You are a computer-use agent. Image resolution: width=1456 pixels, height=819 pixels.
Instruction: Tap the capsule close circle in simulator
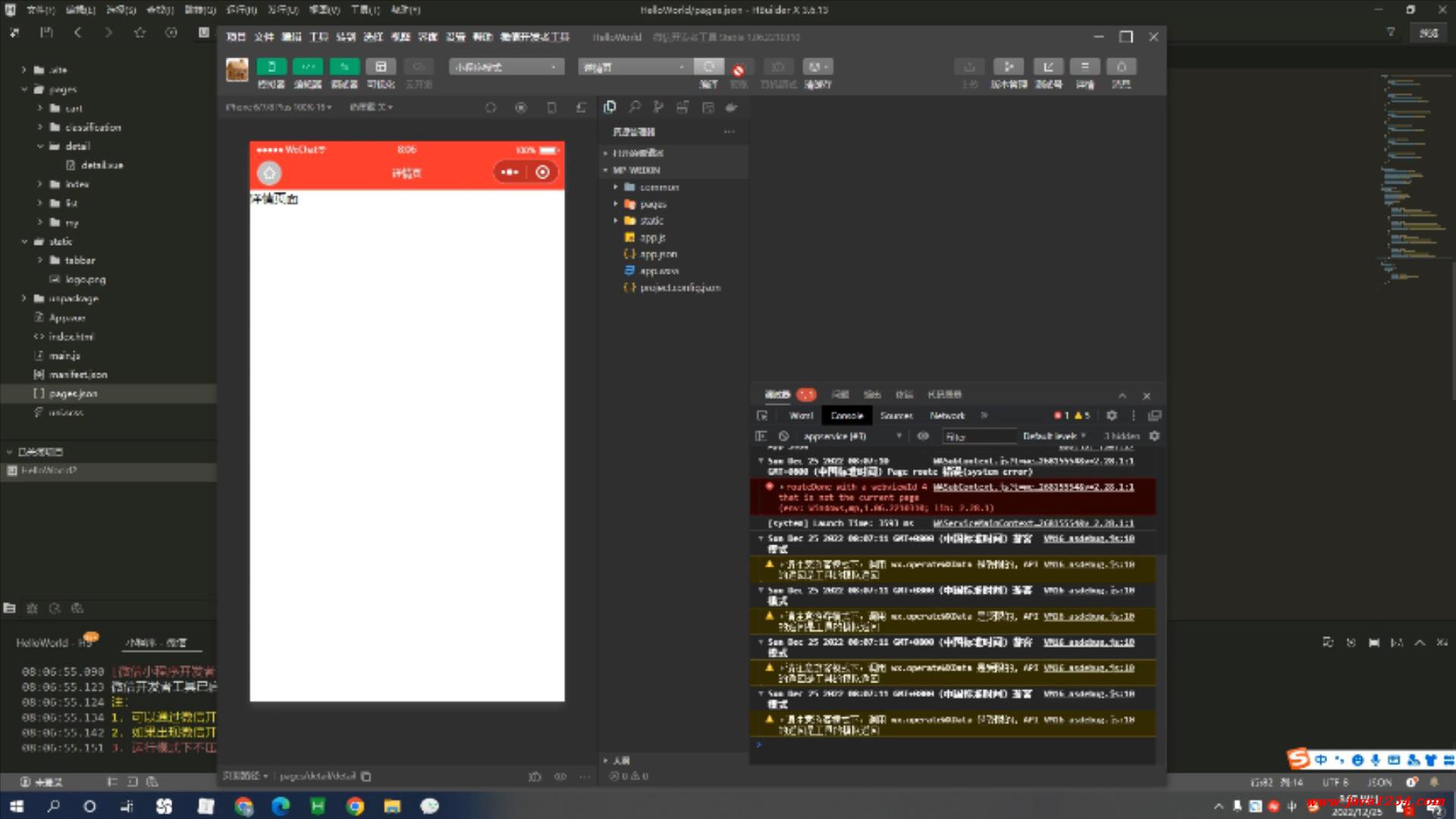[543, 172]
